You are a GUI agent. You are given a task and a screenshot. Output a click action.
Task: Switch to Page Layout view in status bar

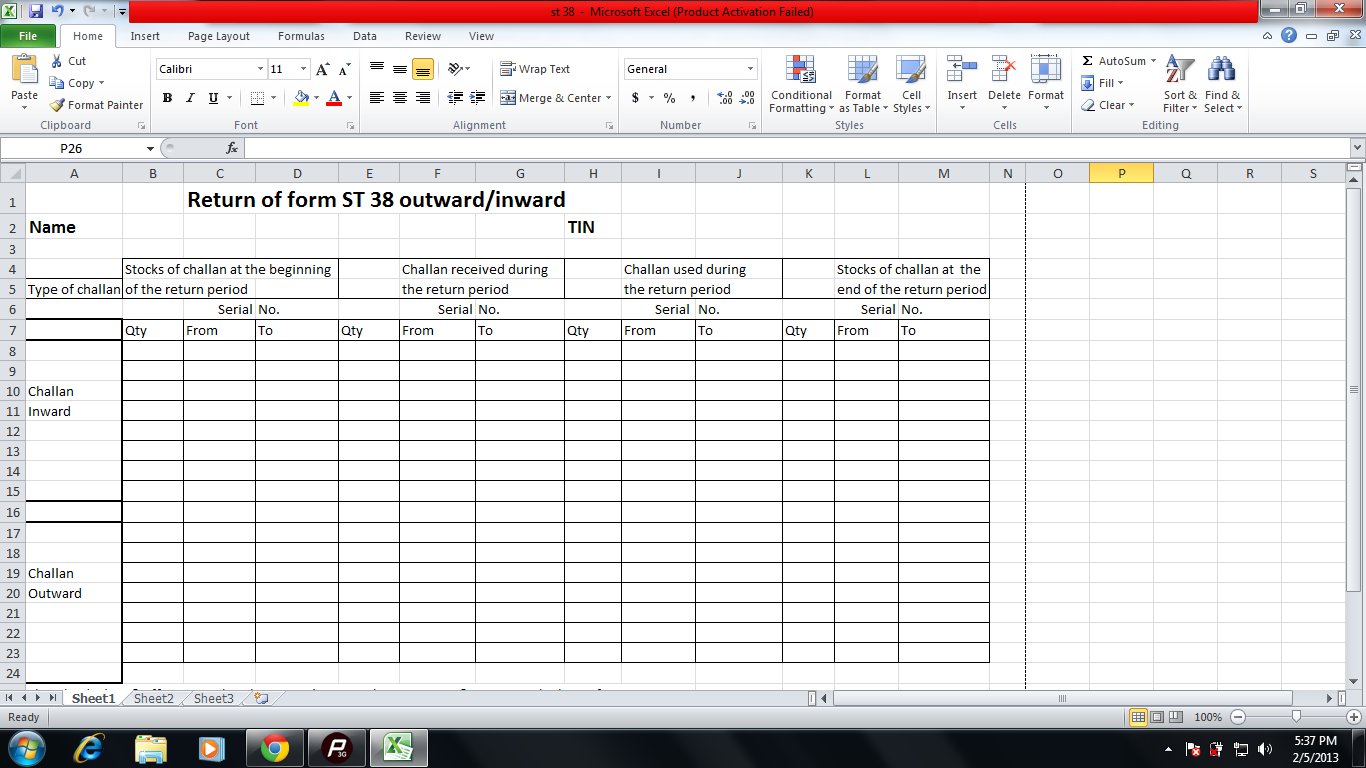tap(1157, 717)
